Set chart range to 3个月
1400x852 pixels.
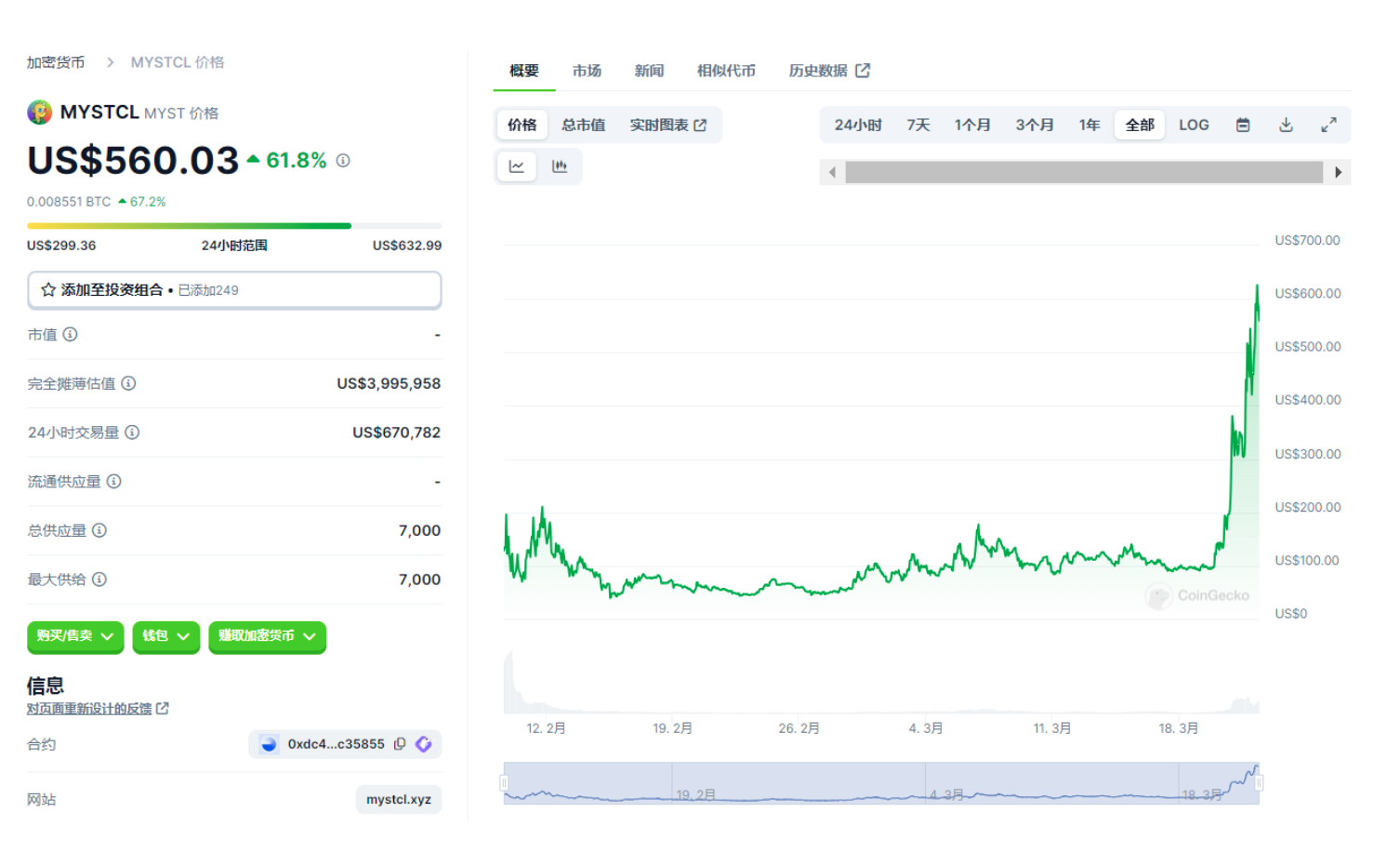point(1035,125)
